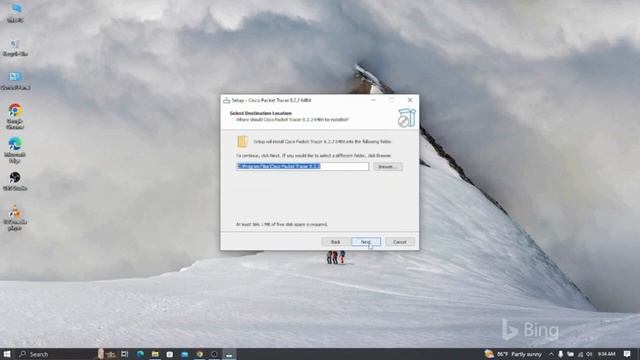640x360 pixels.
Task: Select the OBS Studio desktop shortcut
Action: tap(15, 181)
